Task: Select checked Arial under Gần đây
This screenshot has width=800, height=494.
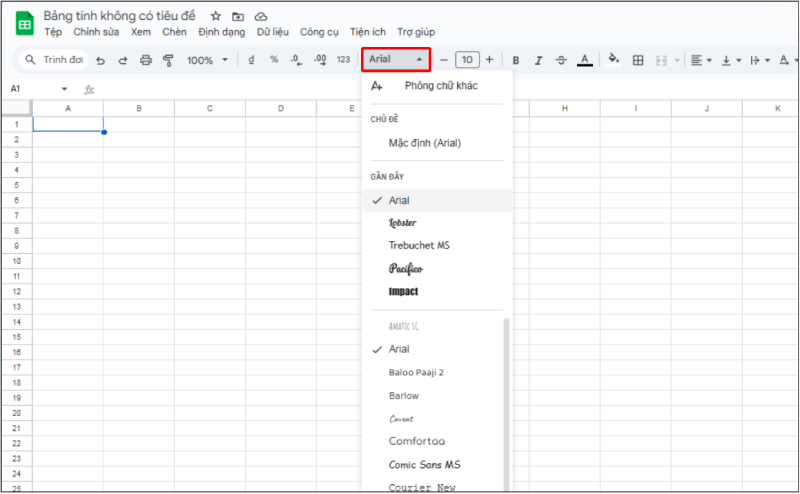Action: pos(437,201)
